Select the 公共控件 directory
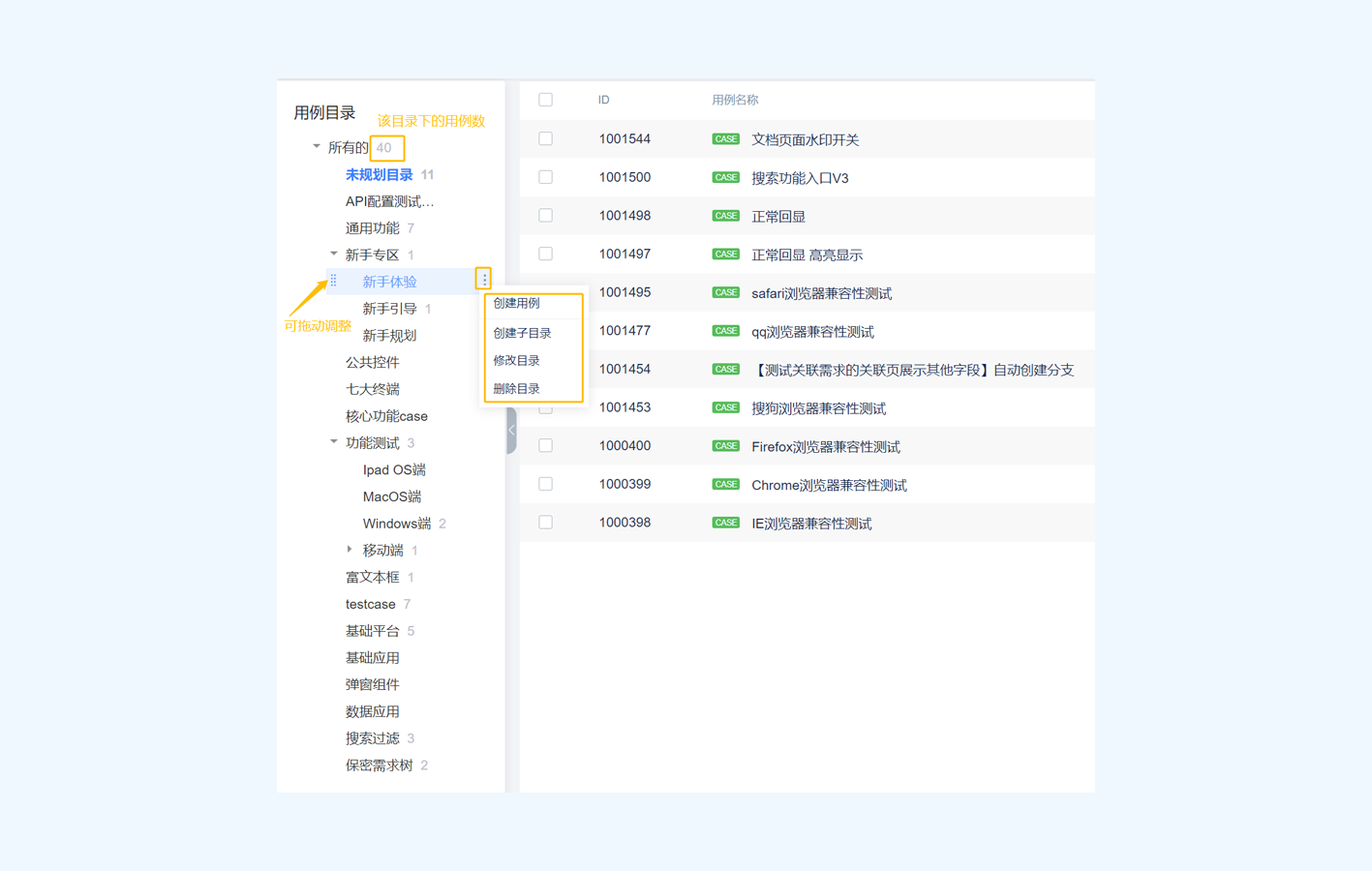Screen dimensions: 1372x871 click(x=372, y=362)
